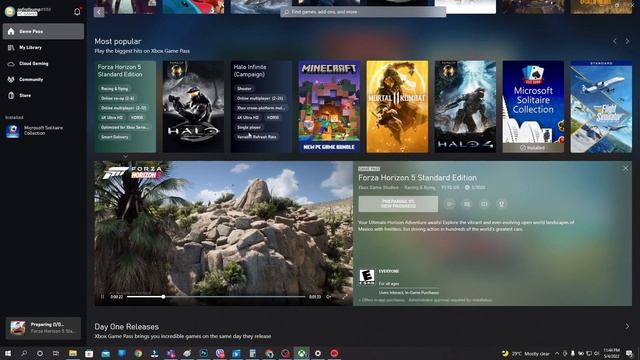Open the Store sidebar item
Viewport: 640px width, 360px height.
point(43,95)
